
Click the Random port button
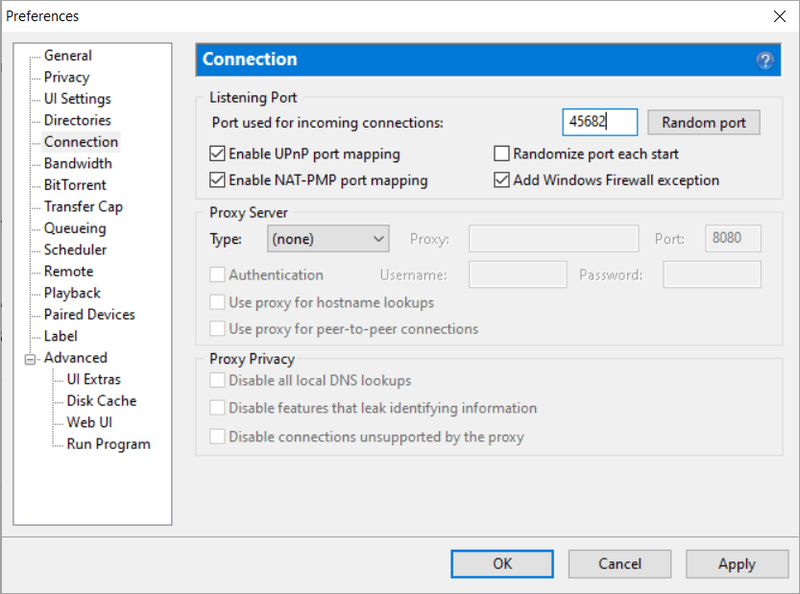pyautogui.click(x=704, y=122)
